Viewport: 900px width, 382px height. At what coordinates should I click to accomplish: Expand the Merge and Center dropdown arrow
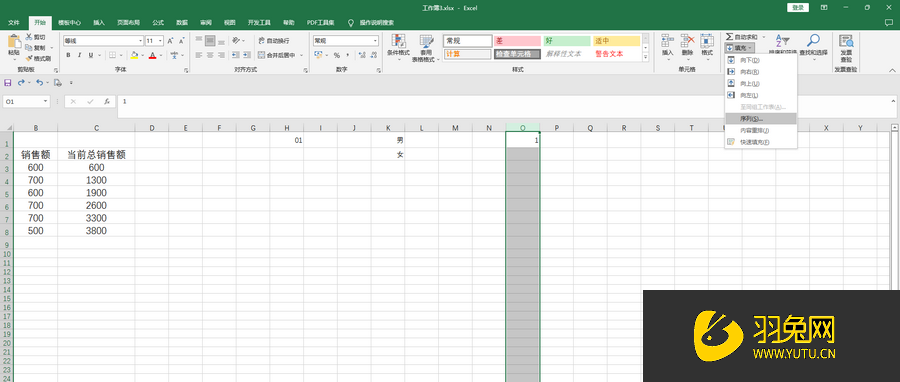(301, 56)
